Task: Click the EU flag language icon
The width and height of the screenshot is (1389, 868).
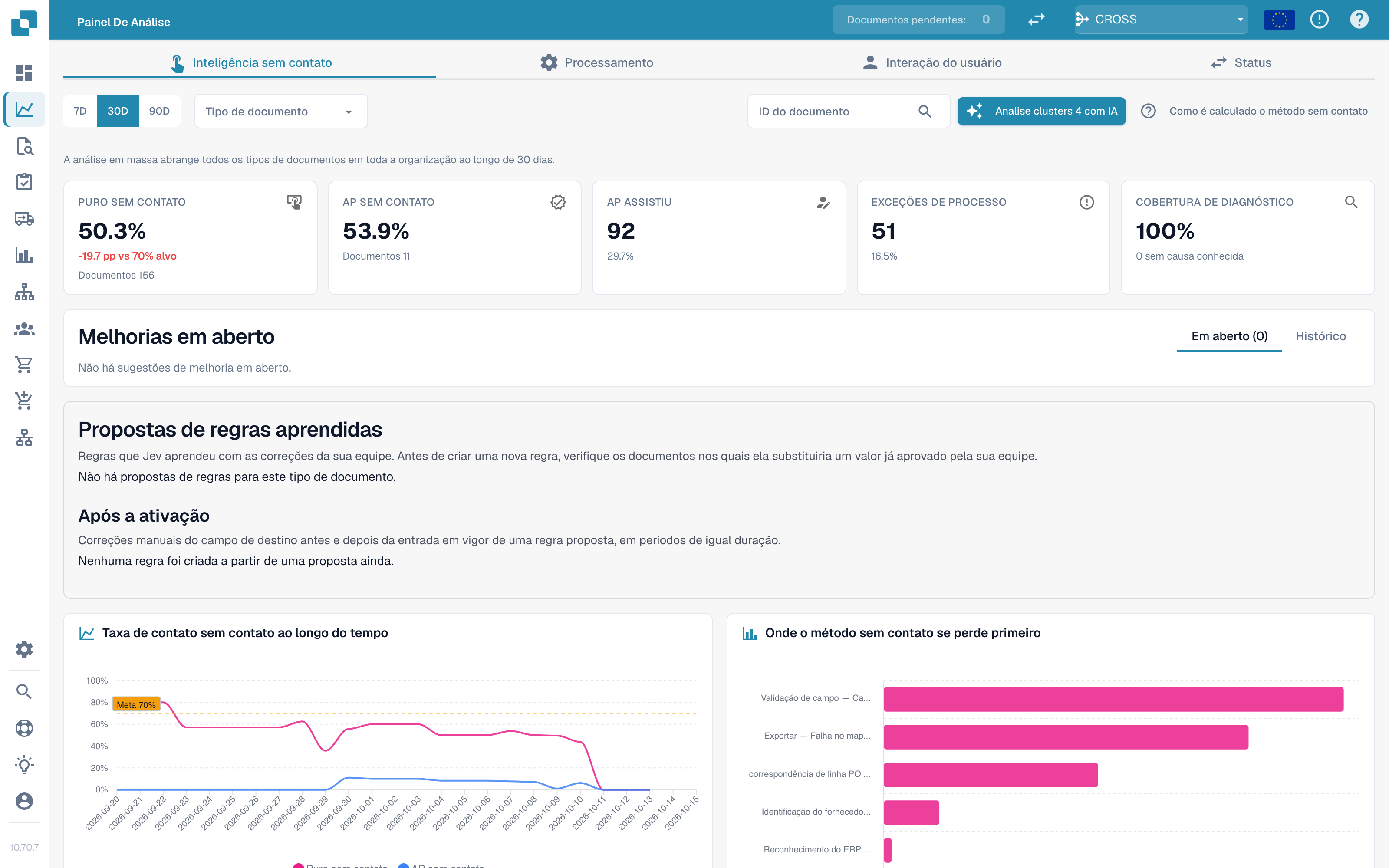Action: pos(1279,20)
